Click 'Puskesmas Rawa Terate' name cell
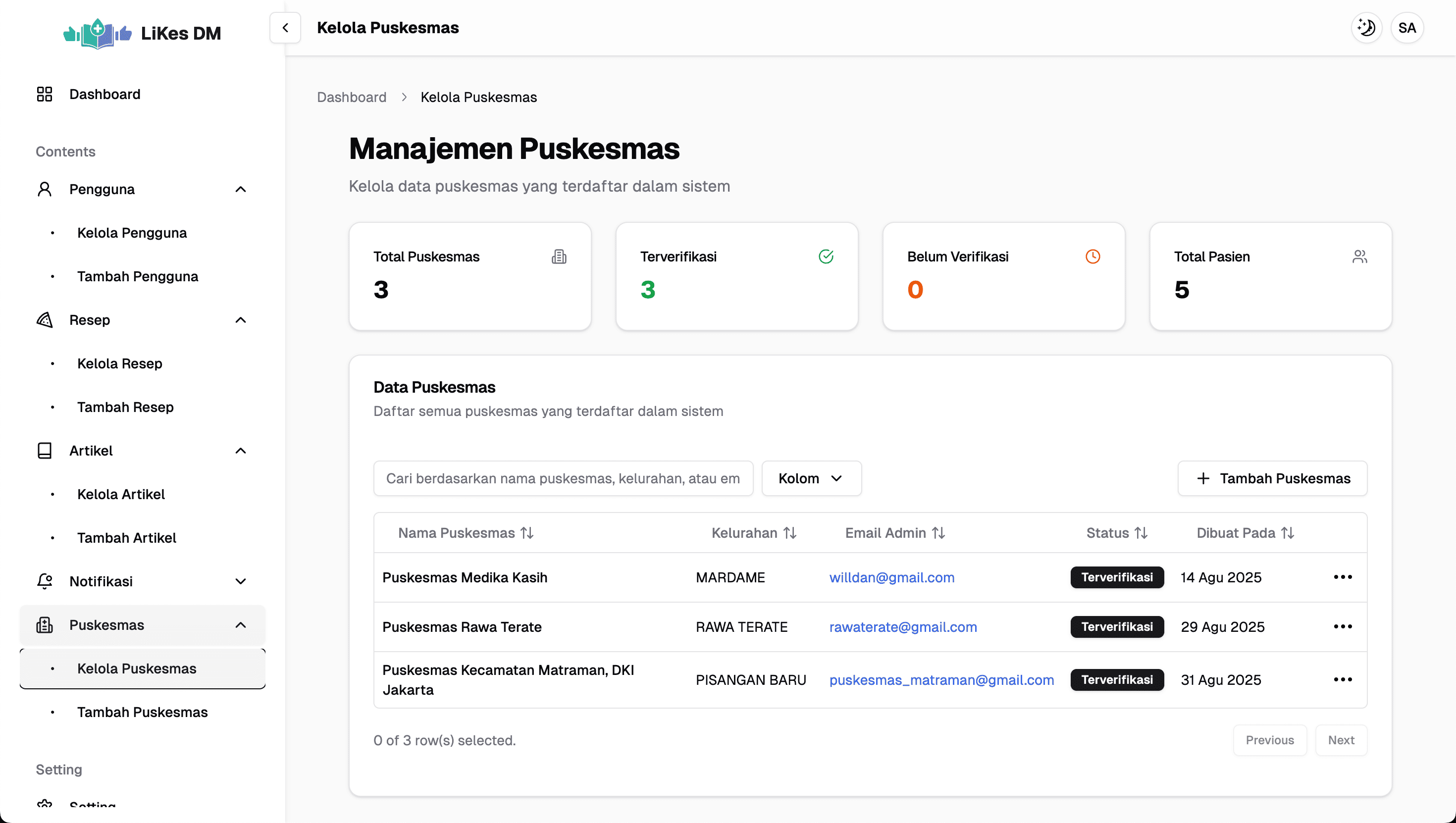Screen dimensions: 1456x823 click(462, 626)
